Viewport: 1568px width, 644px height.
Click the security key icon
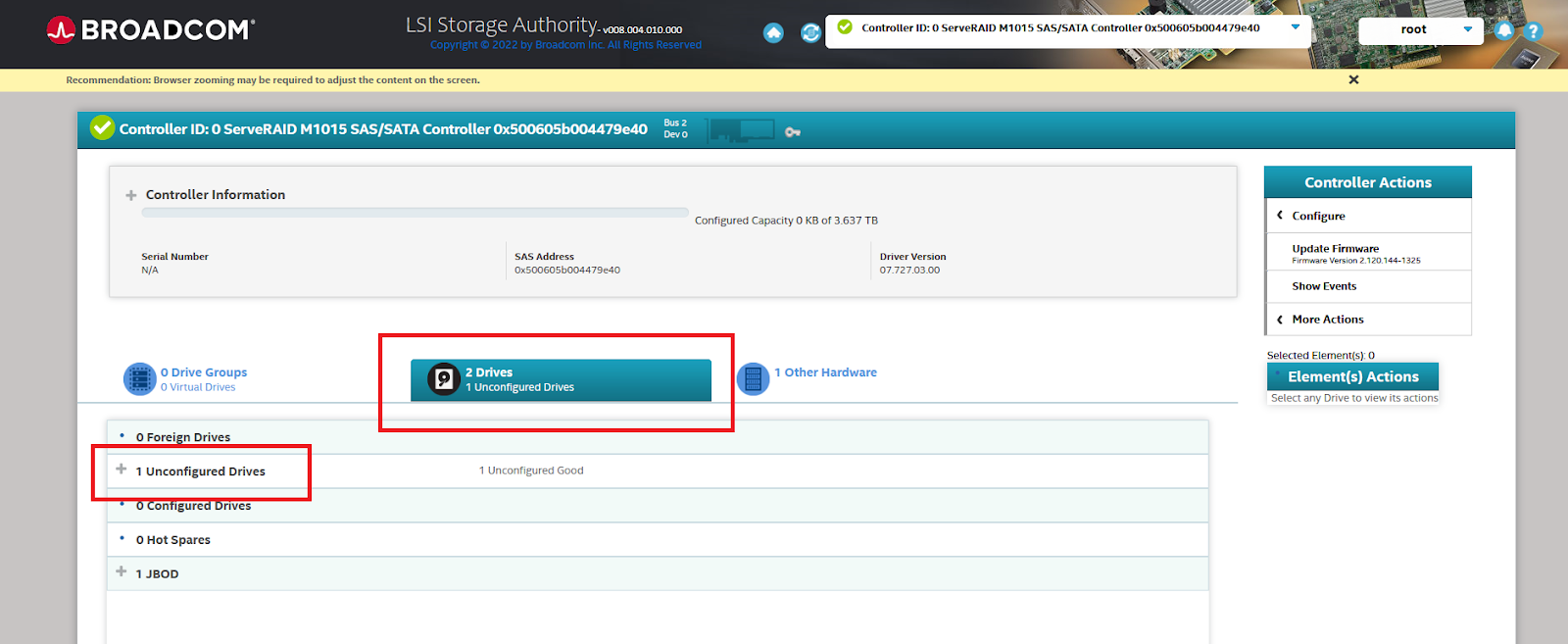point(793,132)
